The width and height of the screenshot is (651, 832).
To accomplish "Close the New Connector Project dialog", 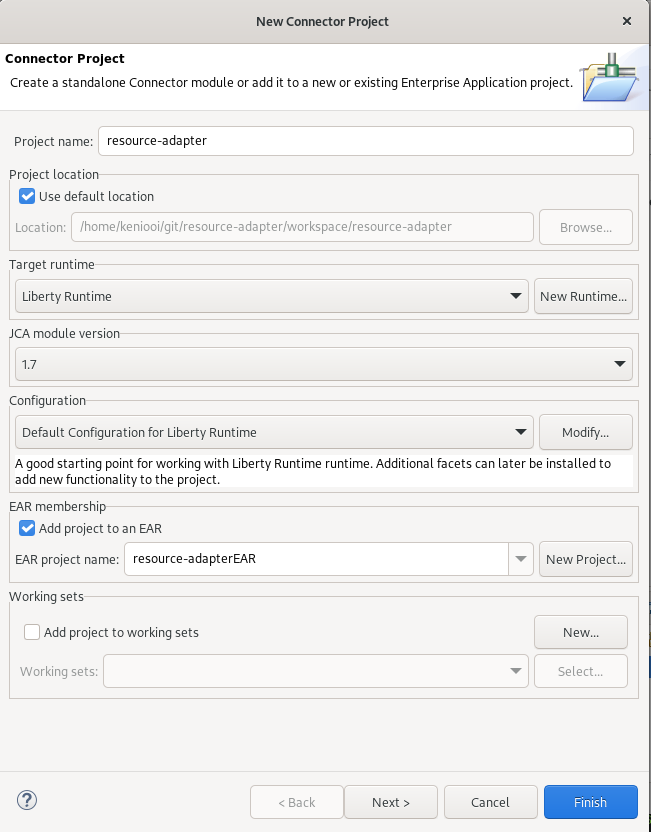I will click(627, 21).
